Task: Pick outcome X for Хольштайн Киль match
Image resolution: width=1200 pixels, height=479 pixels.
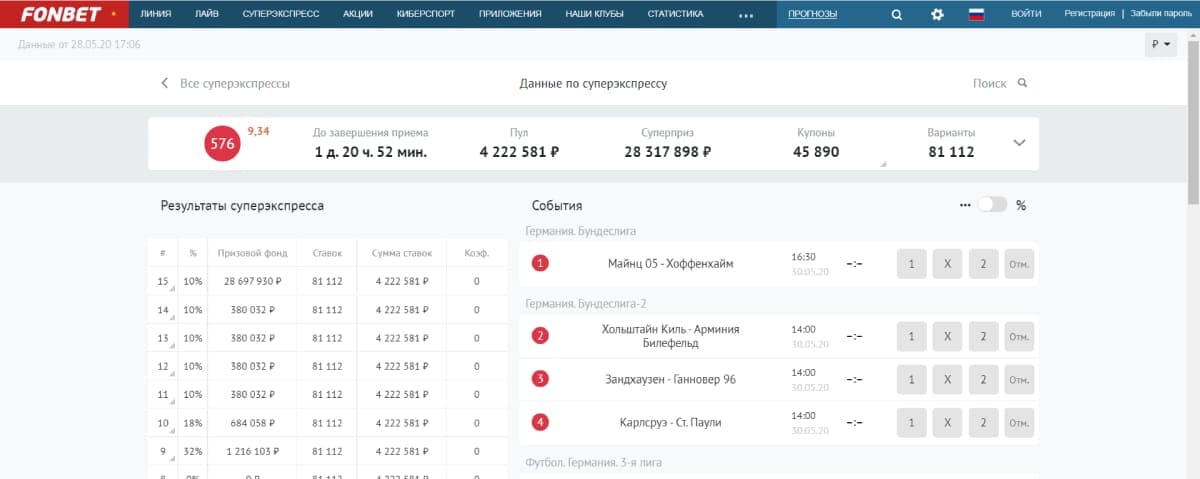Action: point(947,336)
